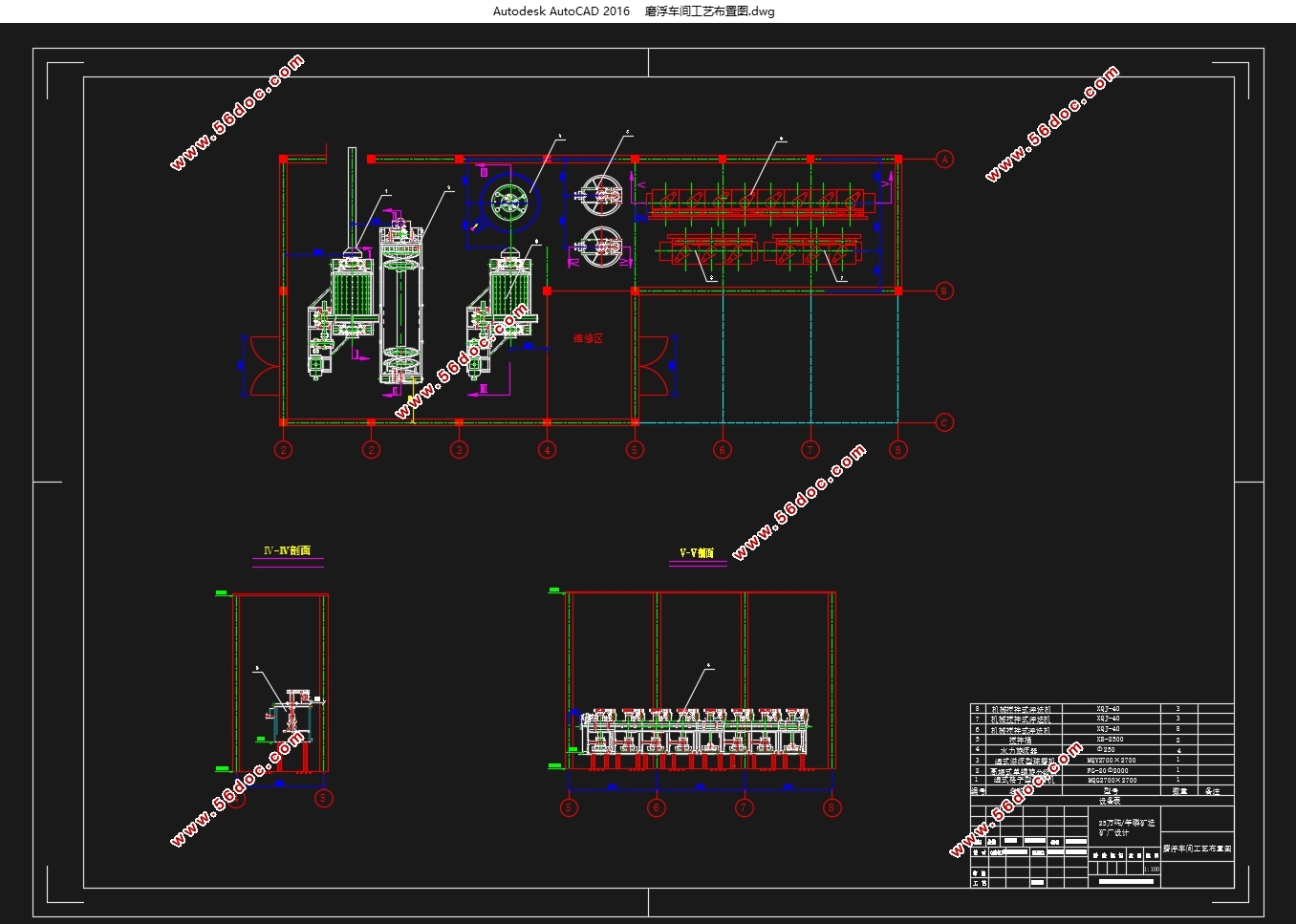This screenshot has height=924, width=1296.
Task: Select the 数量 column header
Action: point(1179,791)
